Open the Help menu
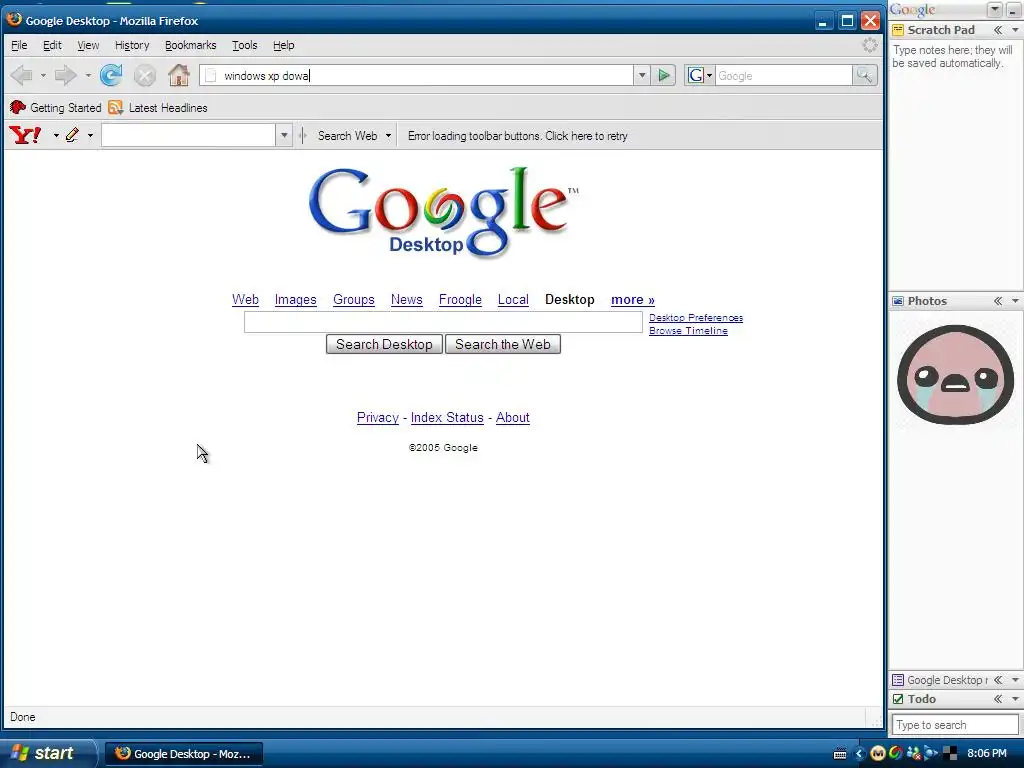 point(283,45)
